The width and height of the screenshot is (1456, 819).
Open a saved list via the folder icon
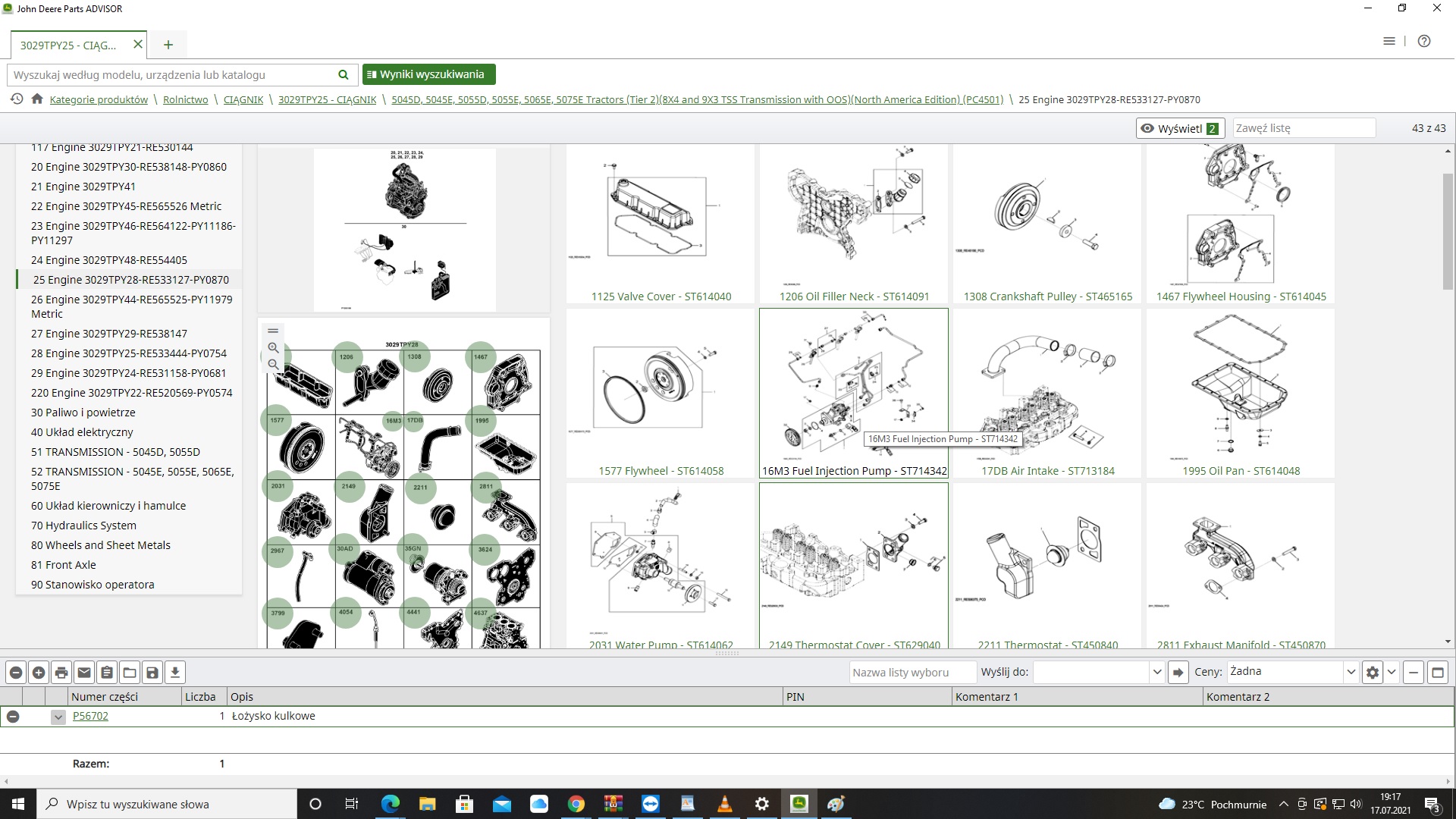point(130,673)
